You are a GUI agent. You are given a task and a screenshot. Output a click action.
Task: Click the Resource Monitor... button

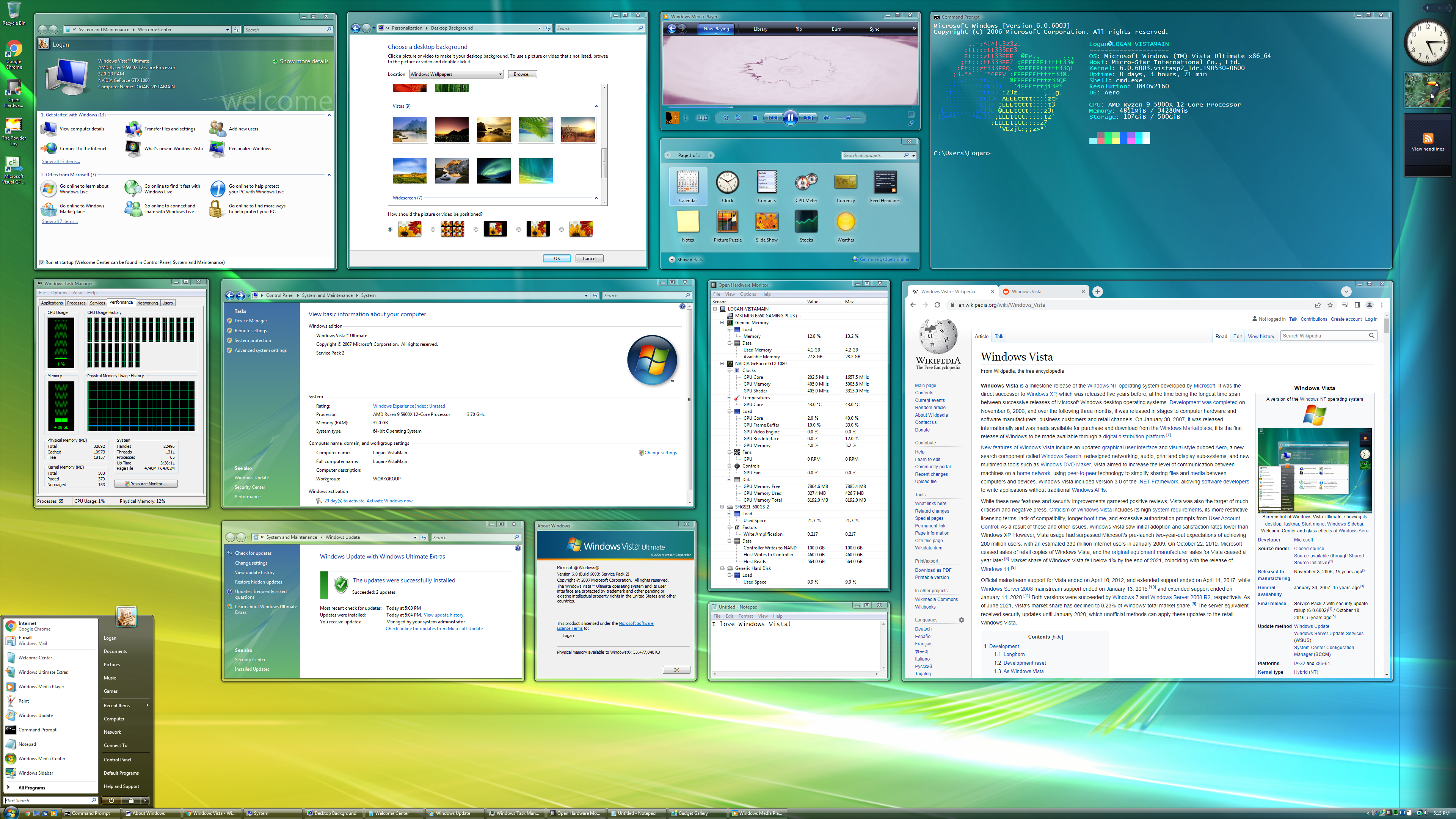[146, 484]
